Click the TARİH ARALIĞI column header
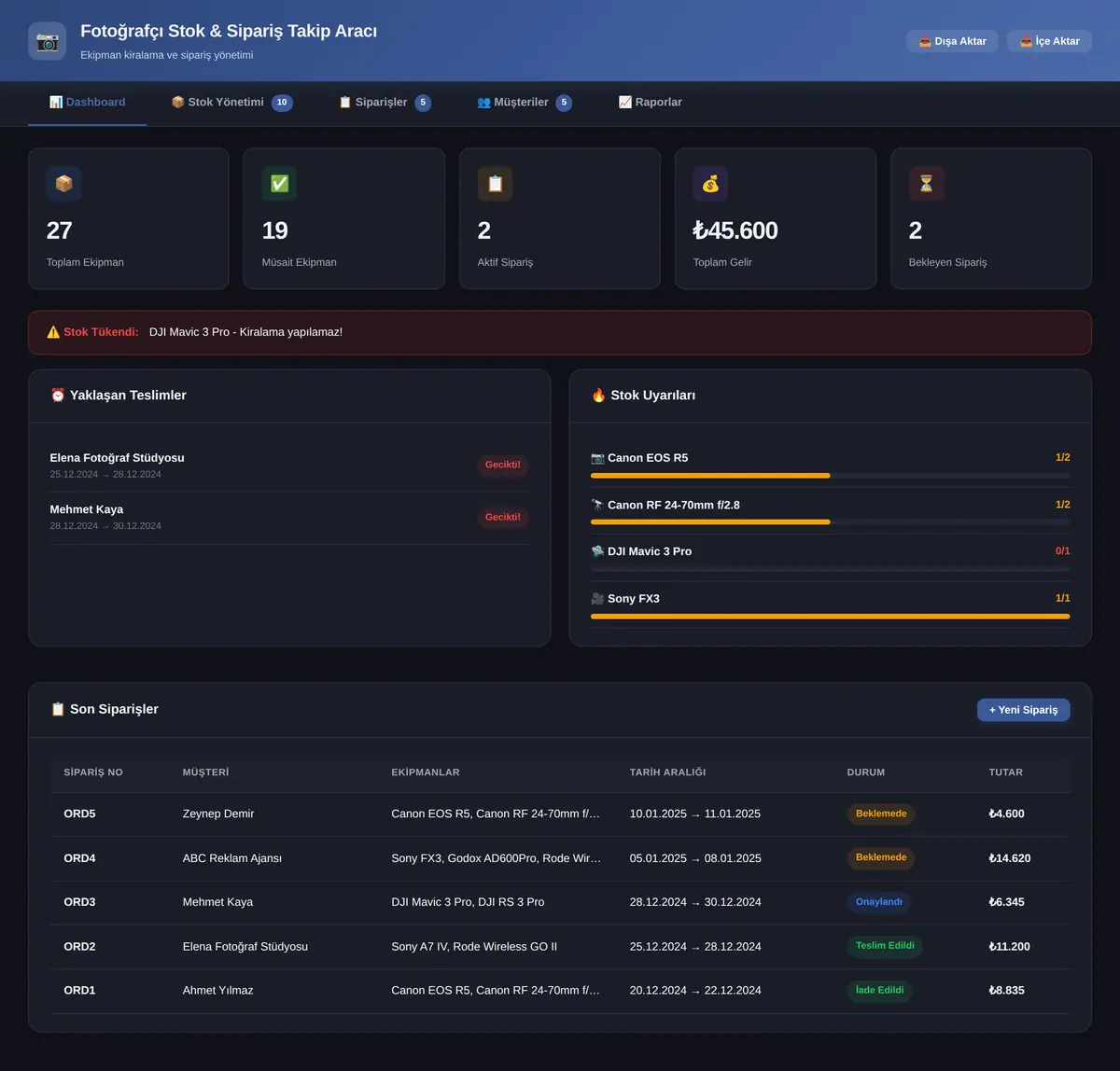 coord(667,772)
